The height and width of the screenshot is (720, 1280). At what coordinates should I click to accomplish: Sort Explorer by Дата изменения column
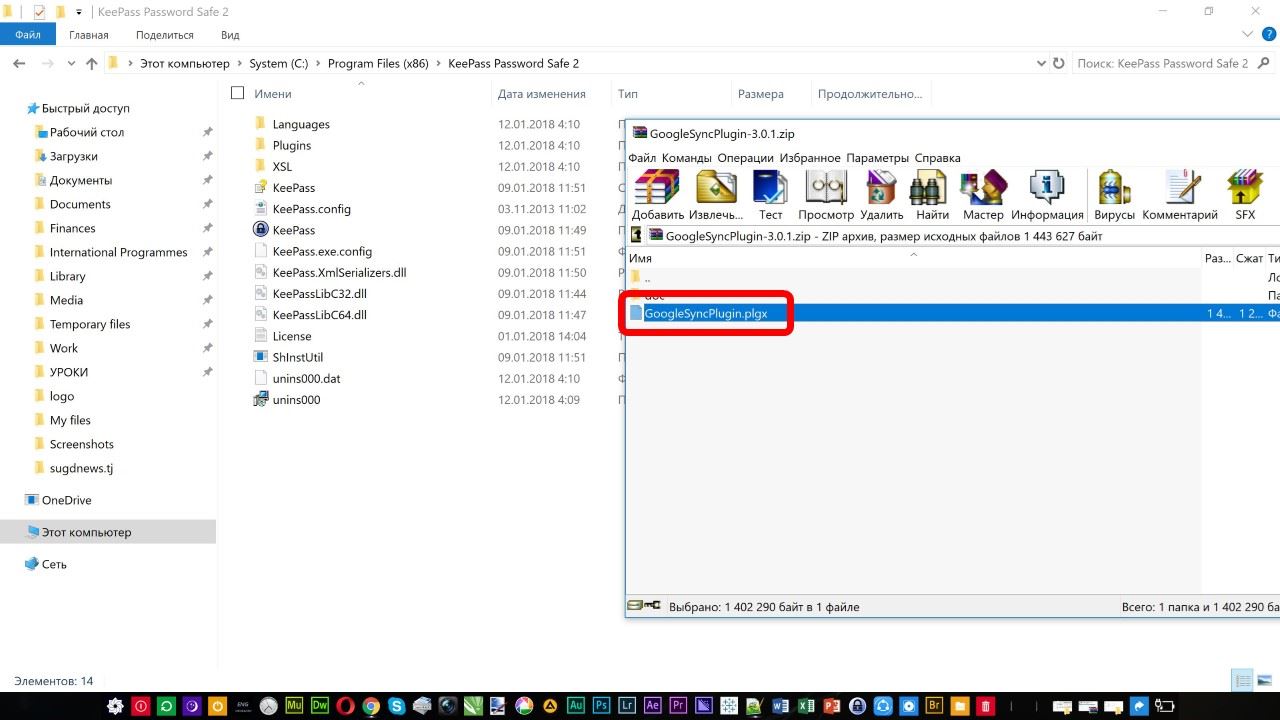point(541,94)
